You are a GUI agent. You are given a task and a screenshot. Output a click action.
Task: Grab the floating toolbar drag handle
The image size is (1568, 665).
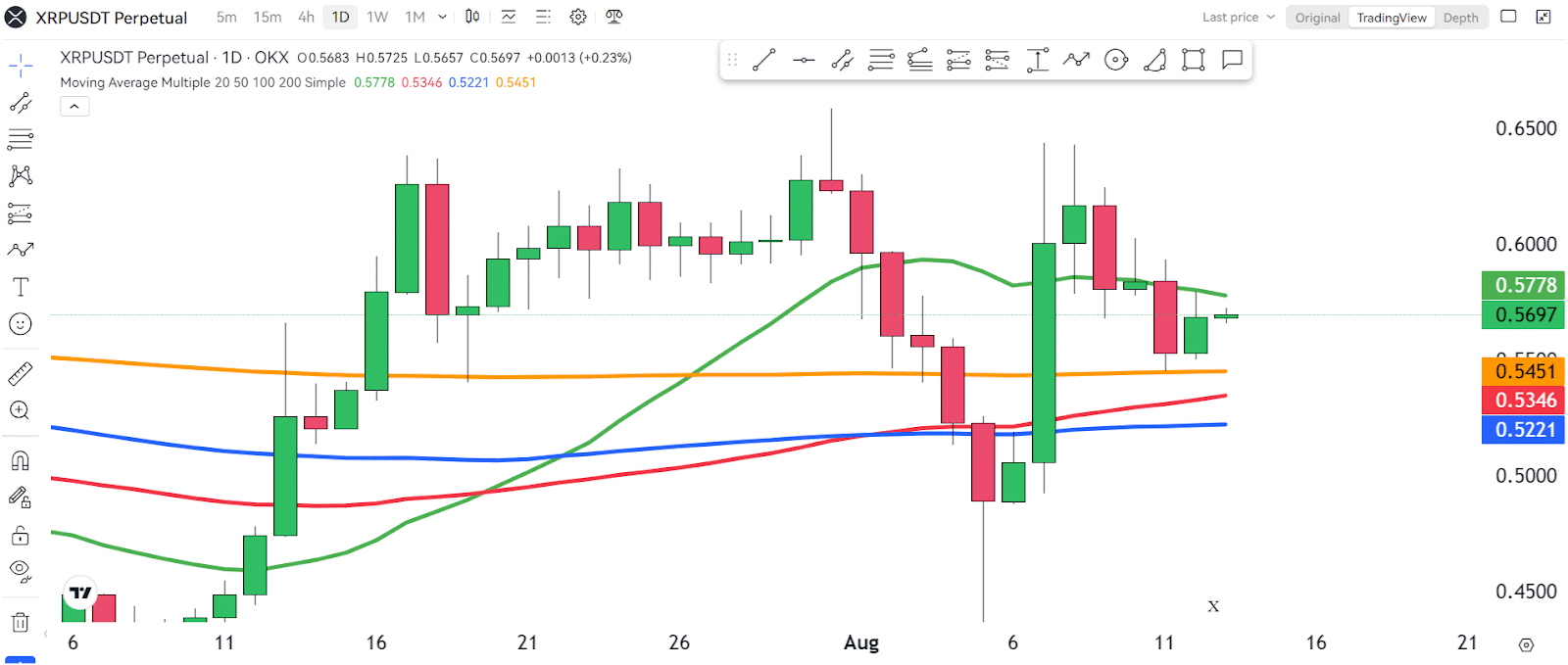point(732,60)
